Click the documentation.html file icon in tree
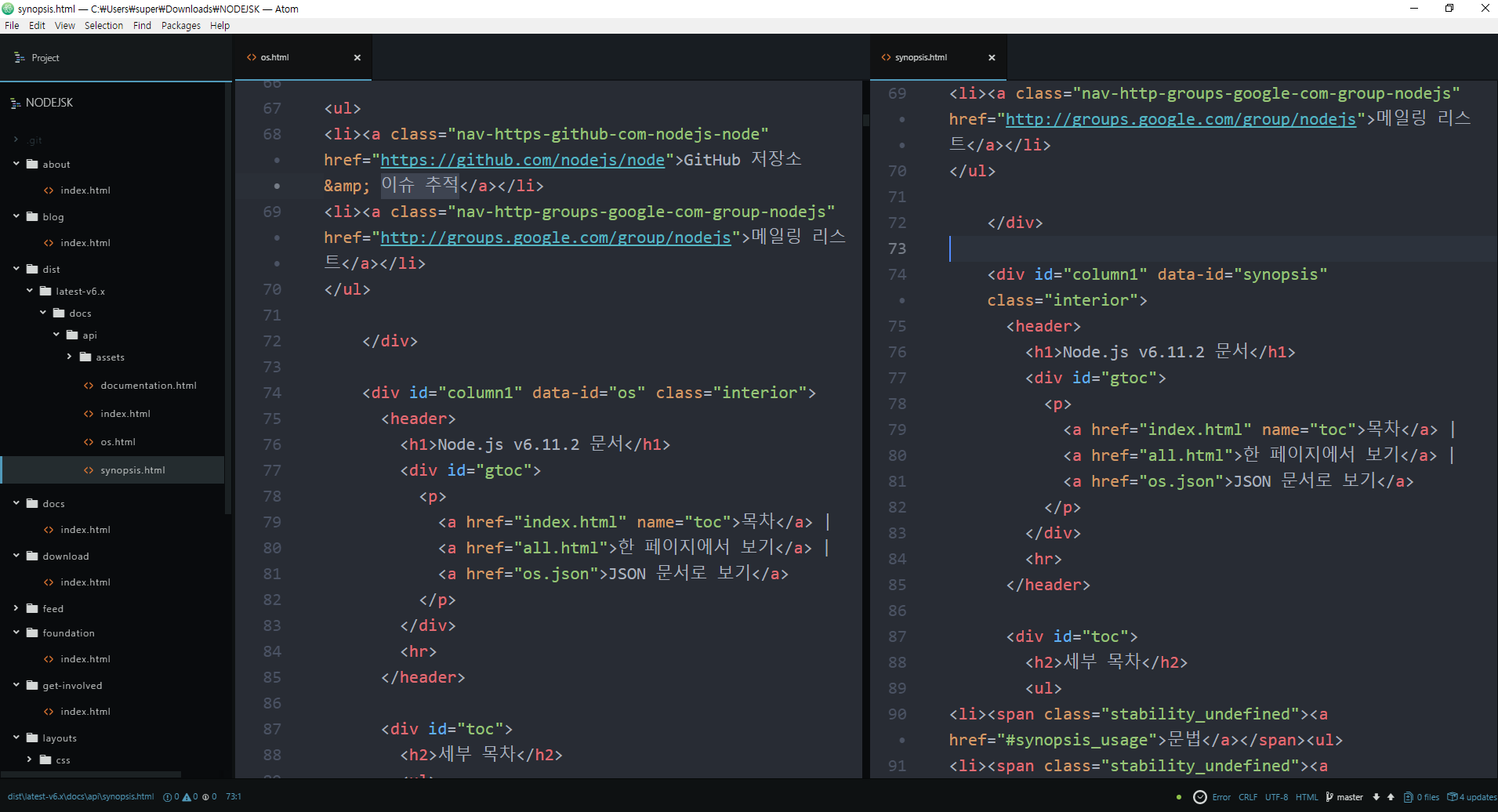This screenshot has height=812, width=1498. pos(89,386)
